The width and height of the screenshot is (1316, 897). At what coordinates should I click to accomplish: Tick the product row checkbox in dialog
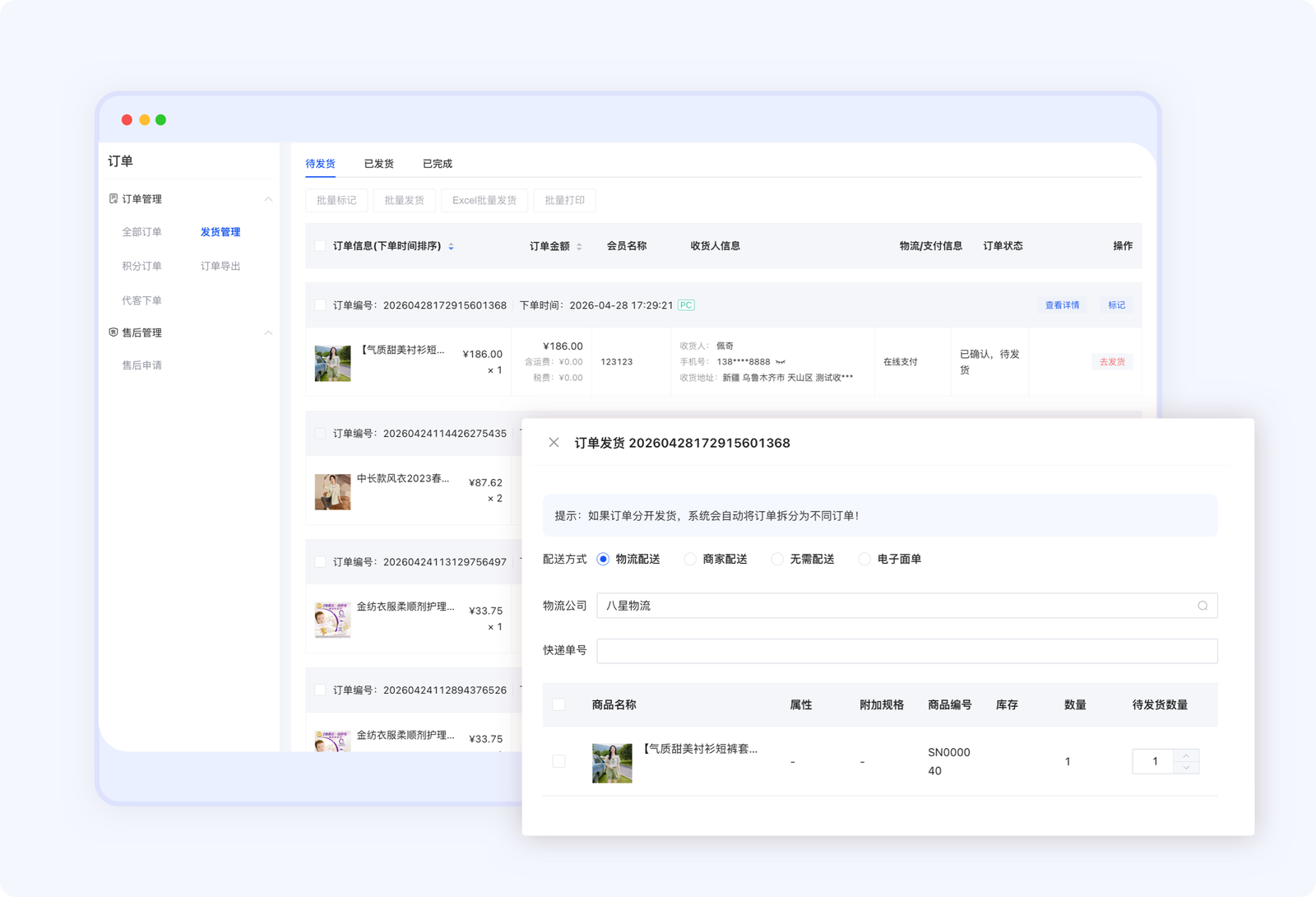tap(558, 761)
